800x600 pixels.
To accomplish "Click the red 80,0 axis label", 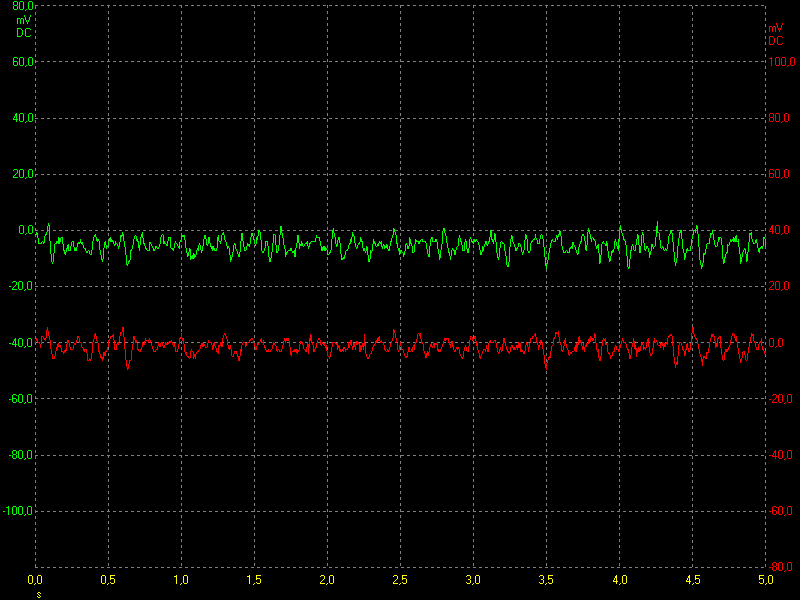I will click(779, 118).
